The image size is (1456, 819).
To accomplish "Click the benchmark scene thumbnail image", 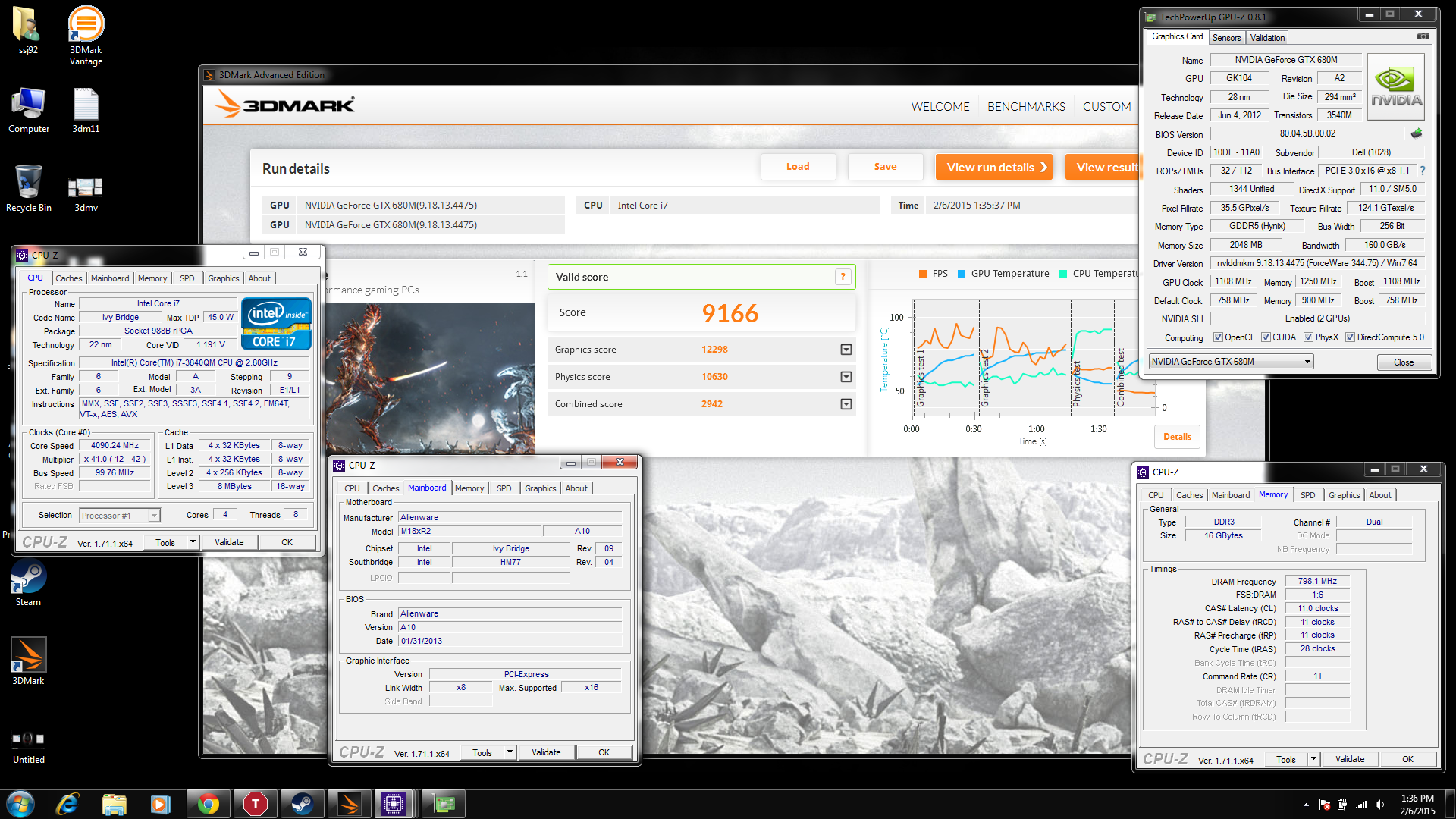I will 430,378.
